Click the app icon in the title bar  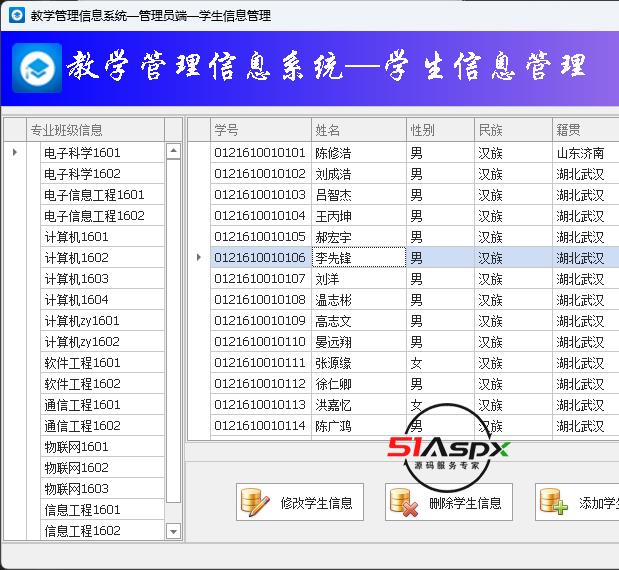17,15
